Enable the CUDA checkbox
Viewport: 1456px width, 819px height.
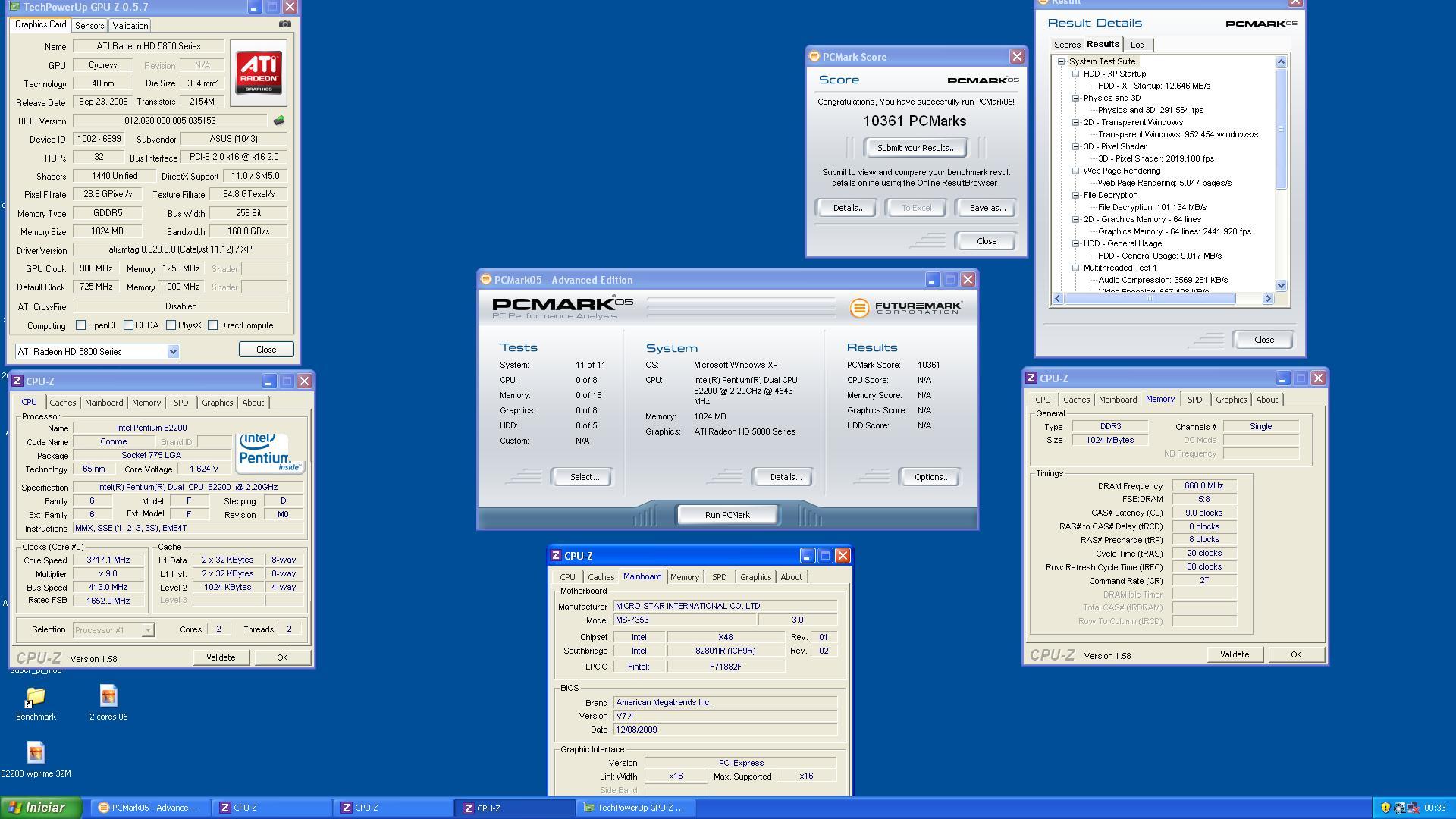click(128, 325)
